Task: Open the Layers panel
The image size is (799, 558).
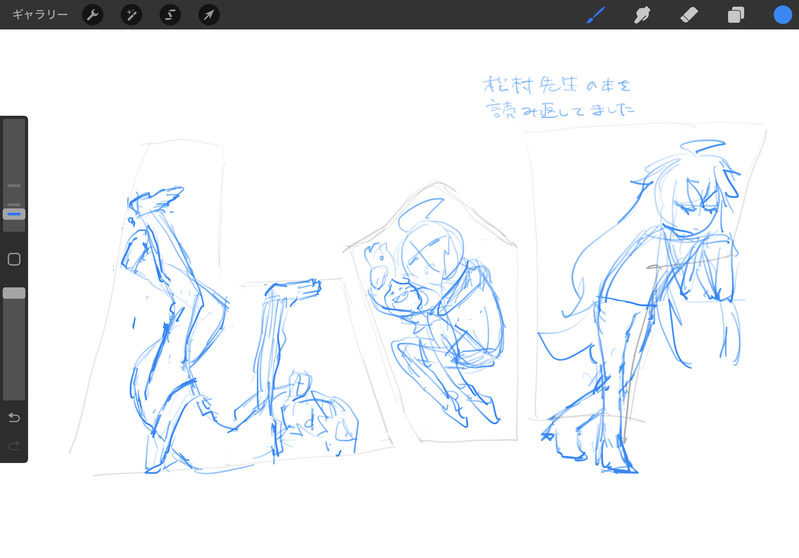Action: [736, 15]
